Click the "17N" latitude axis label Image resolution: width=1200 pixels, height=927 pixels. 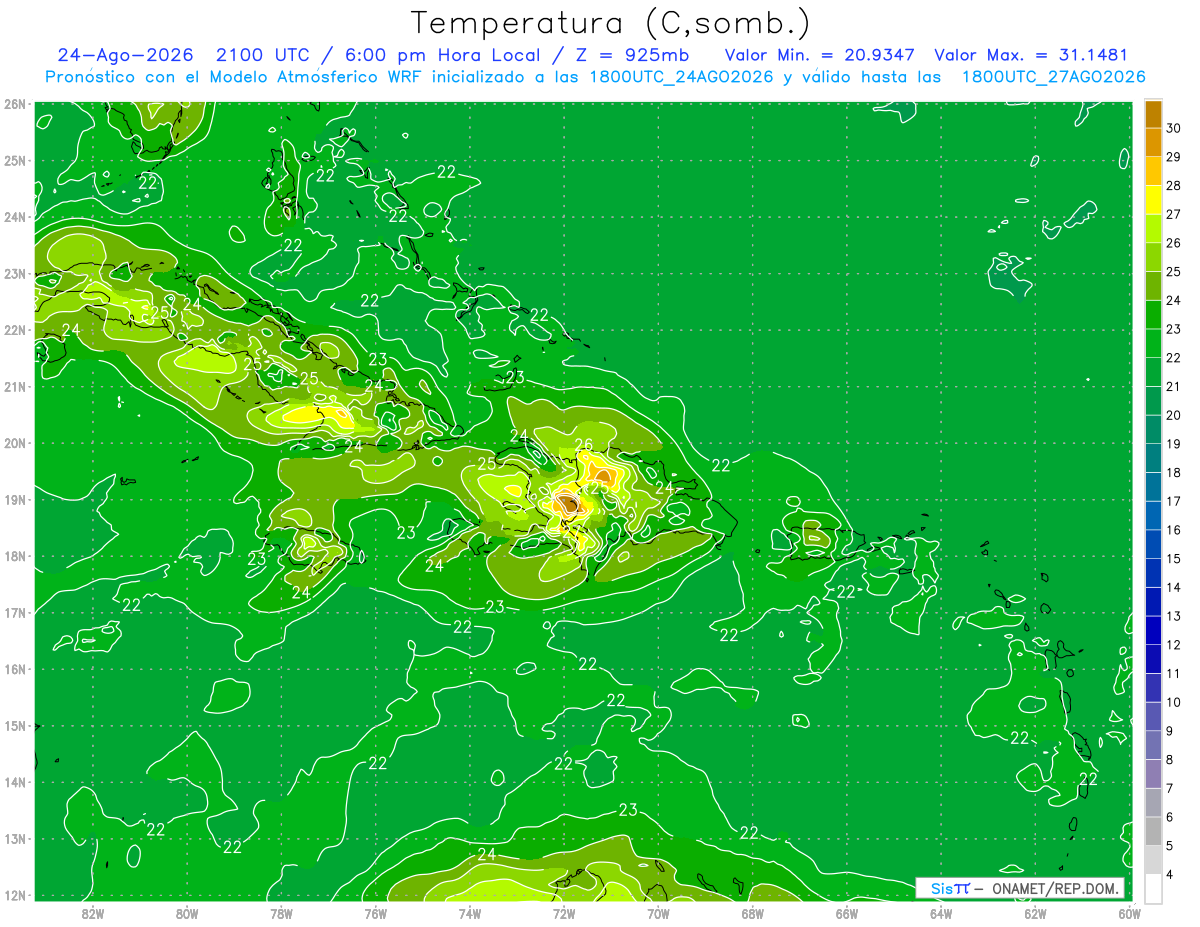15,613
